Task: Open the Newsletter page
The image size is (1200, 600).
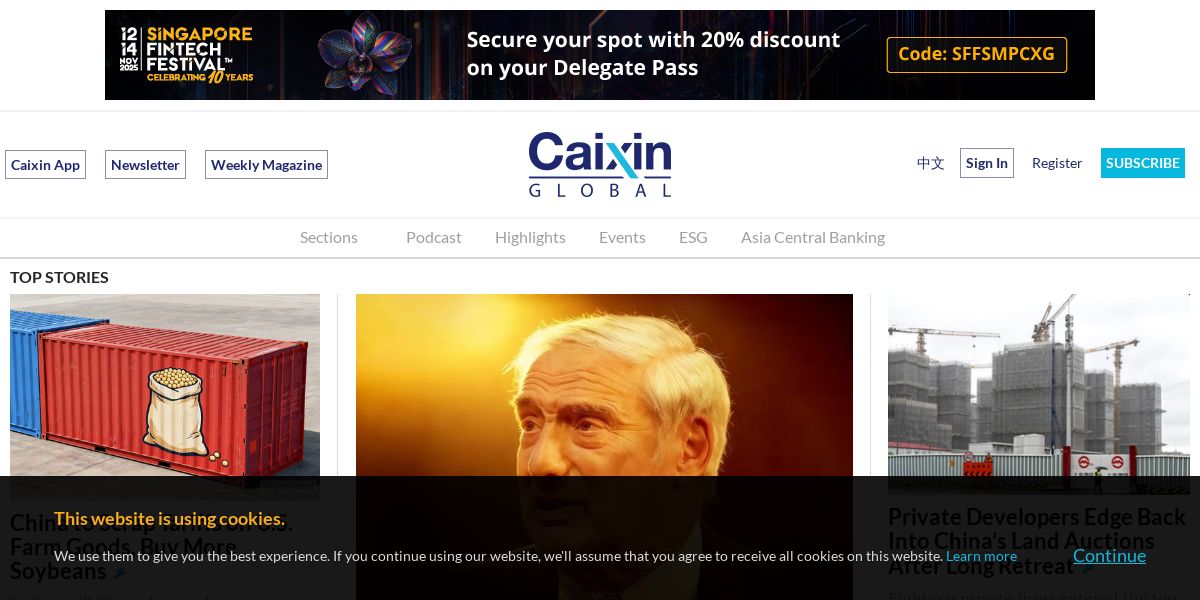Action: (145, 165)
